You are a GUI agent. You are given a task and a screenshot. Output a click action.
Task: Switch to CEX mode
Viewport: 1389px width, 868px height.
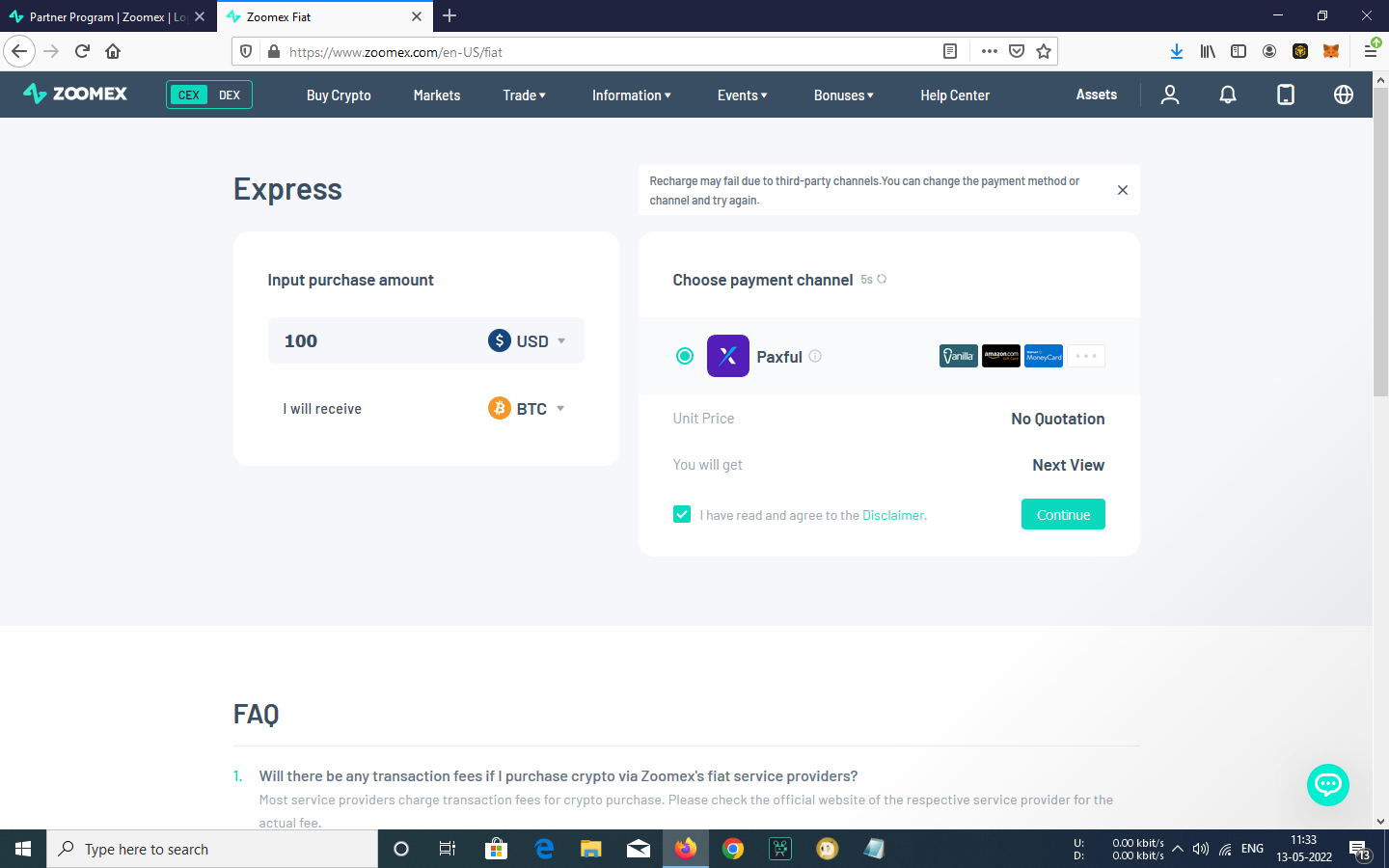coord(189,95)
